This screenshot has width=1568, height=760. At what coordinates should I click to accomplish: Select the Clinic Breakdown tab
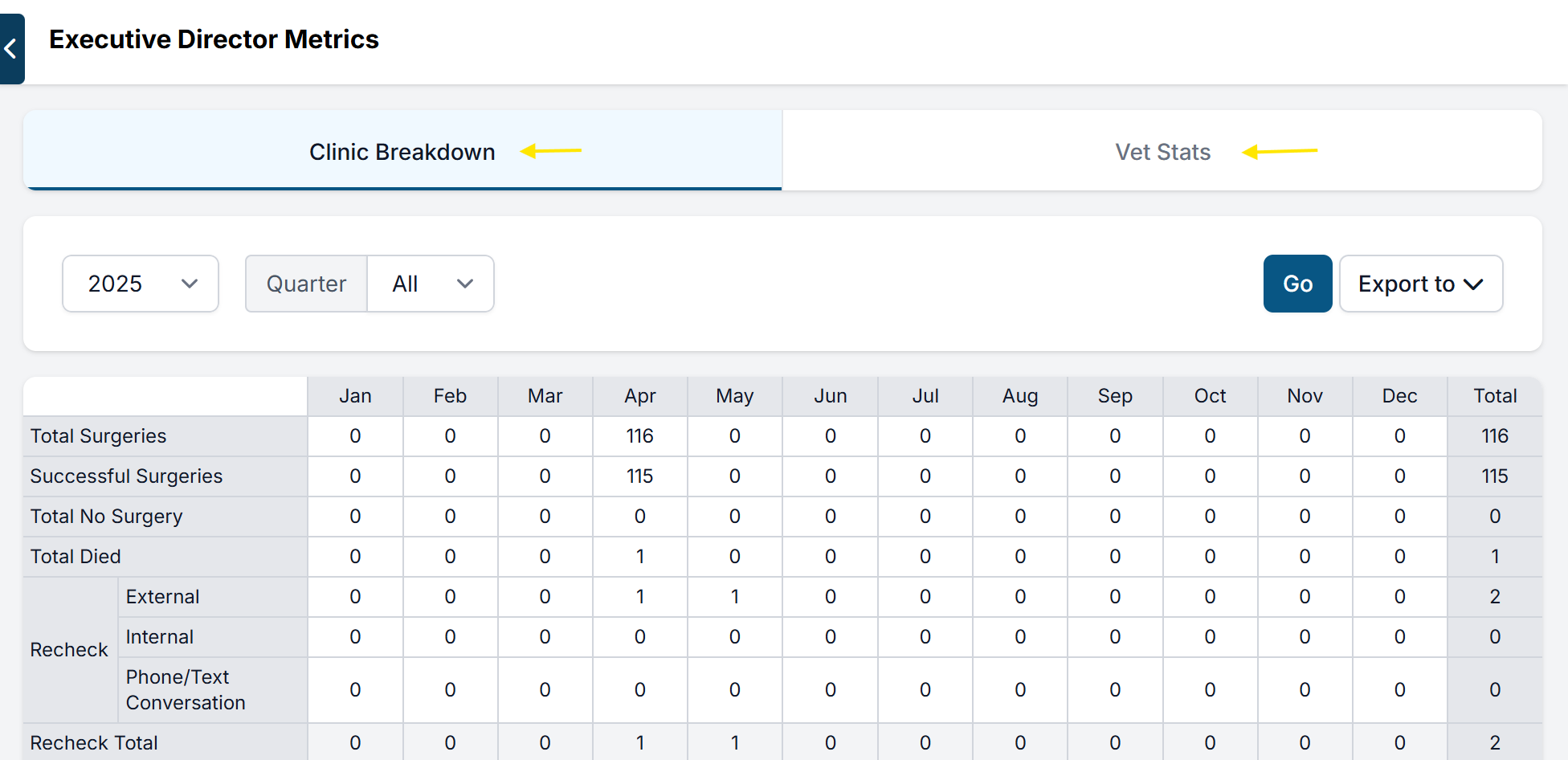pos(402,152)
